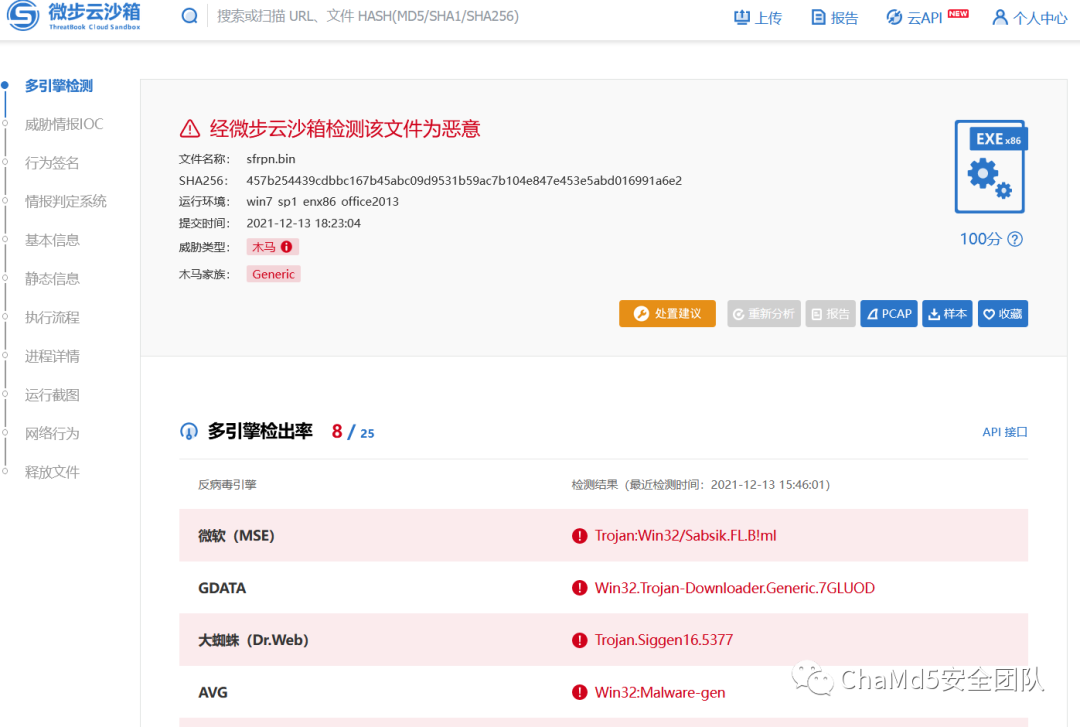Image resolution: width=1080 pixels, height=727 pixels.
Task: Click the Trojan.Siggen16.5377 detection result
Action: click(x=663, y=640)
